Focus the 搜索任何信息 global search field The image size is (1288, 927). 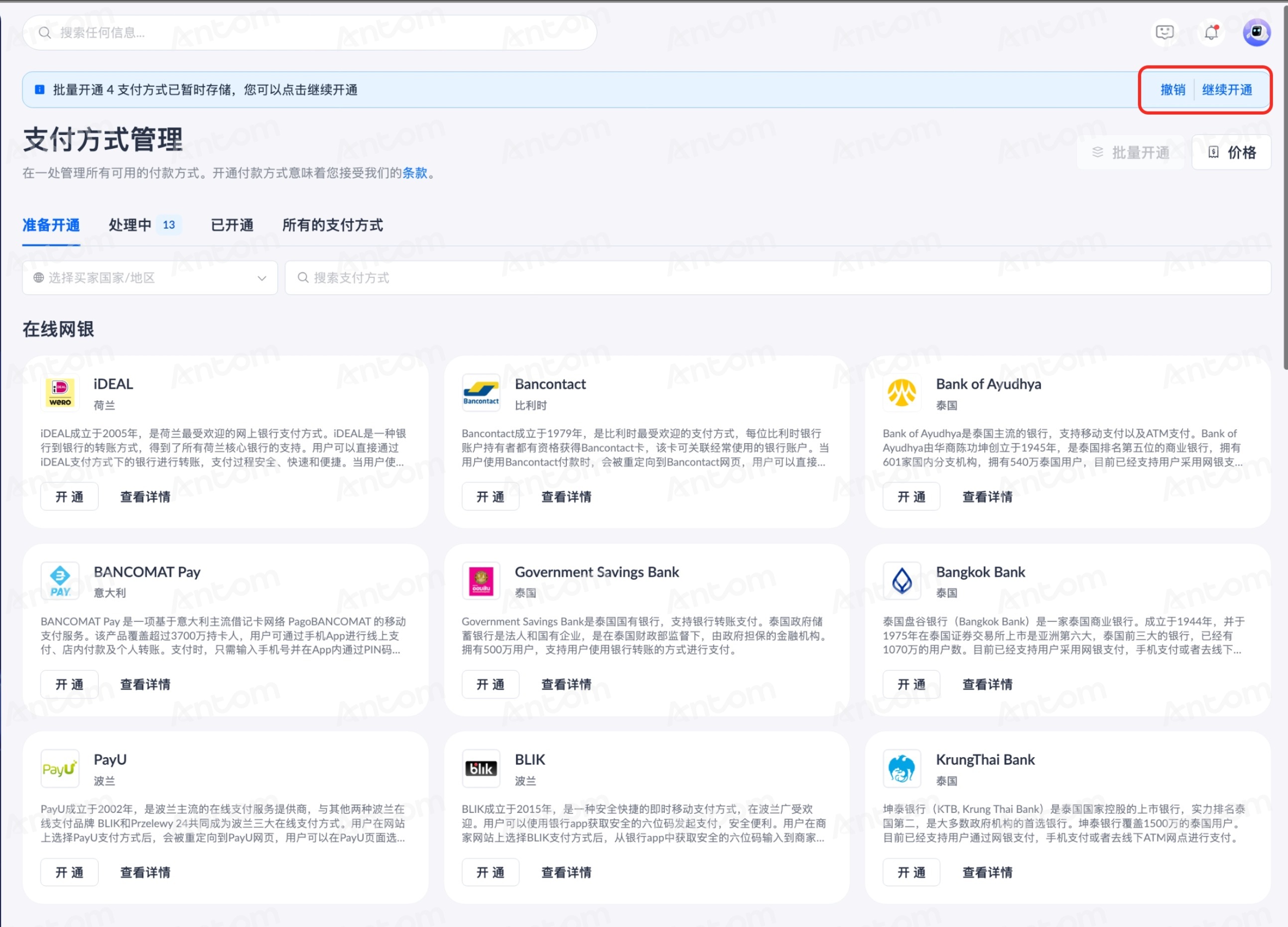pos(309,32)
